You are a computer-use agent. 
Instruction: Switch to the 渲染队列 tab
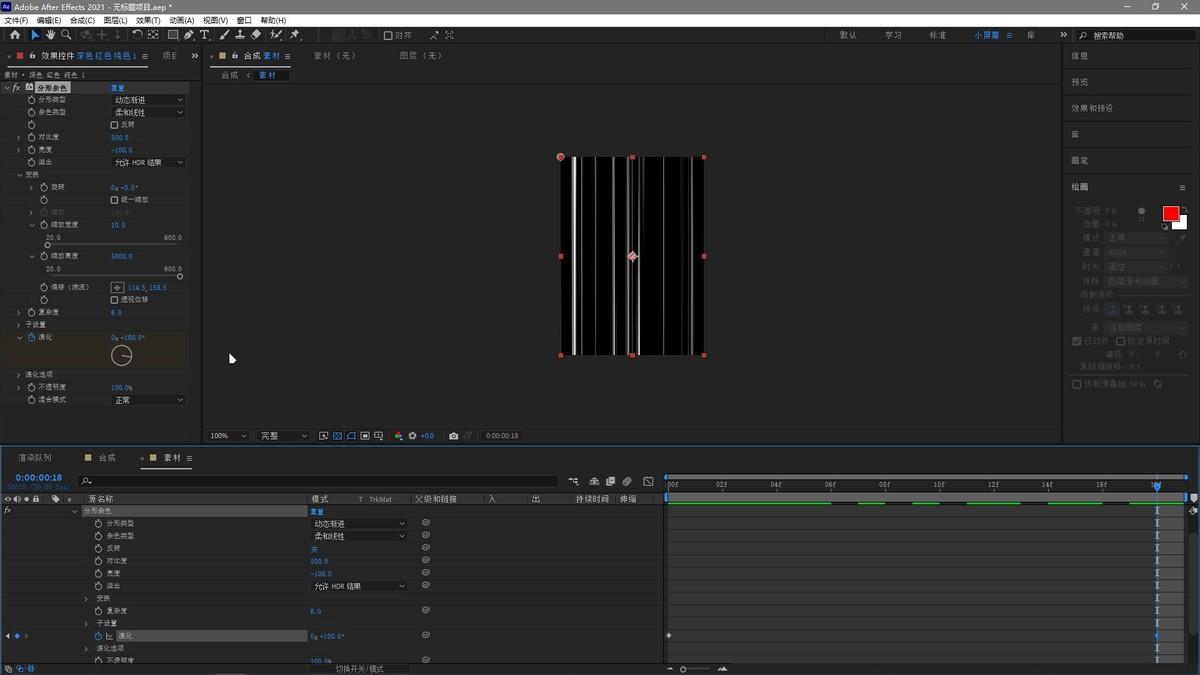pos(34,458)
